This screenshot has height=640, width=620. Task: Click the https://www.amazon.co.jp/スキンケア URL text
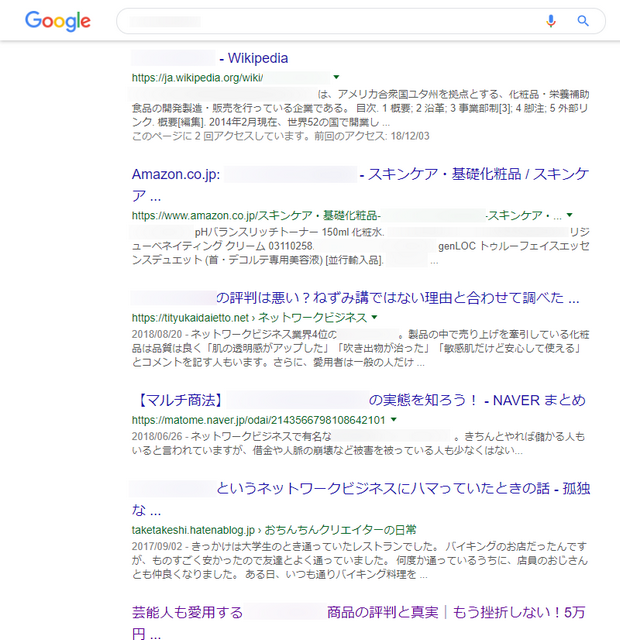click(x=346, y=215)
